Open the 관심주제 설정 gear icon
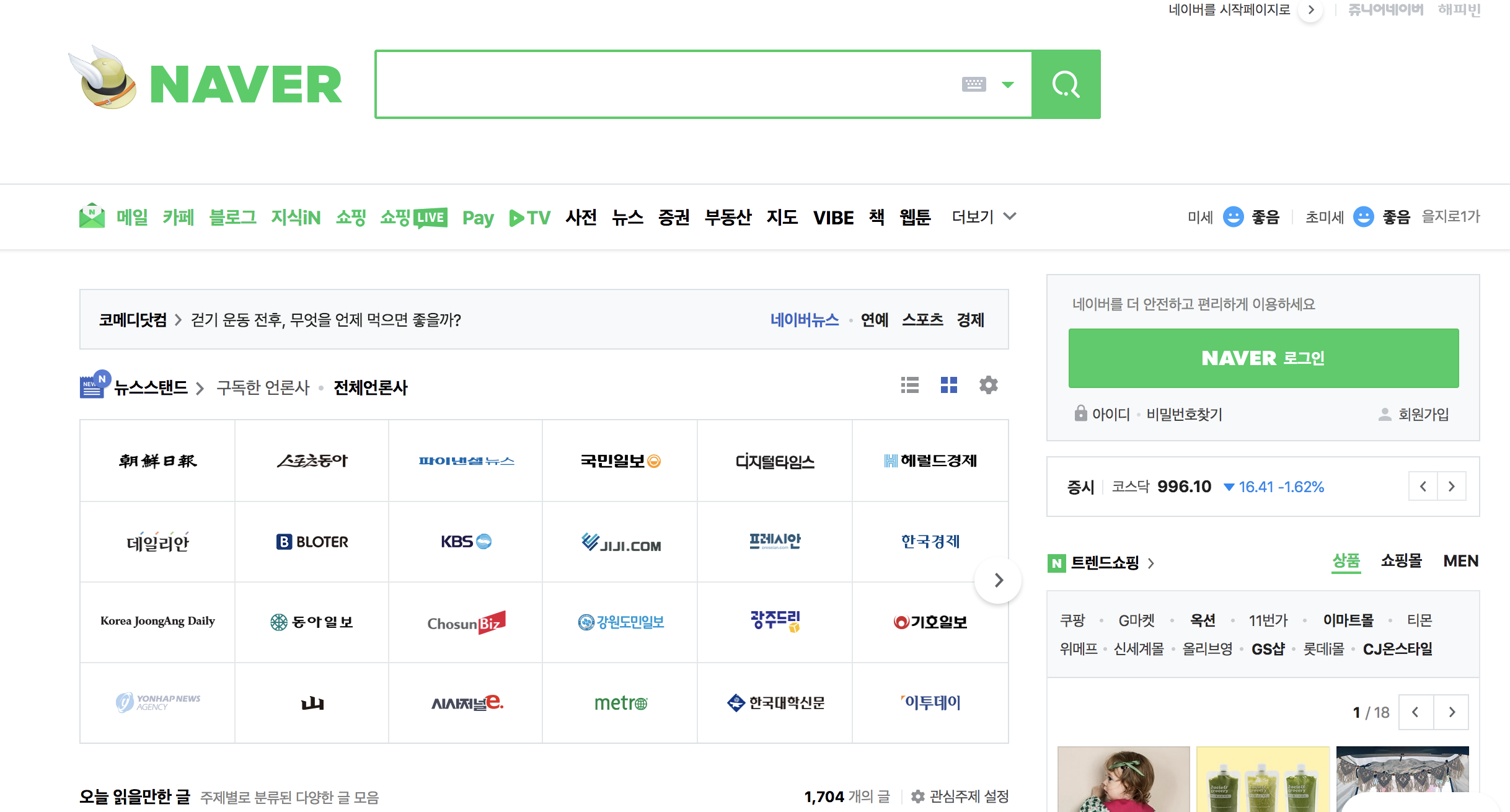 pyautogui.click(x=918, y=797)
